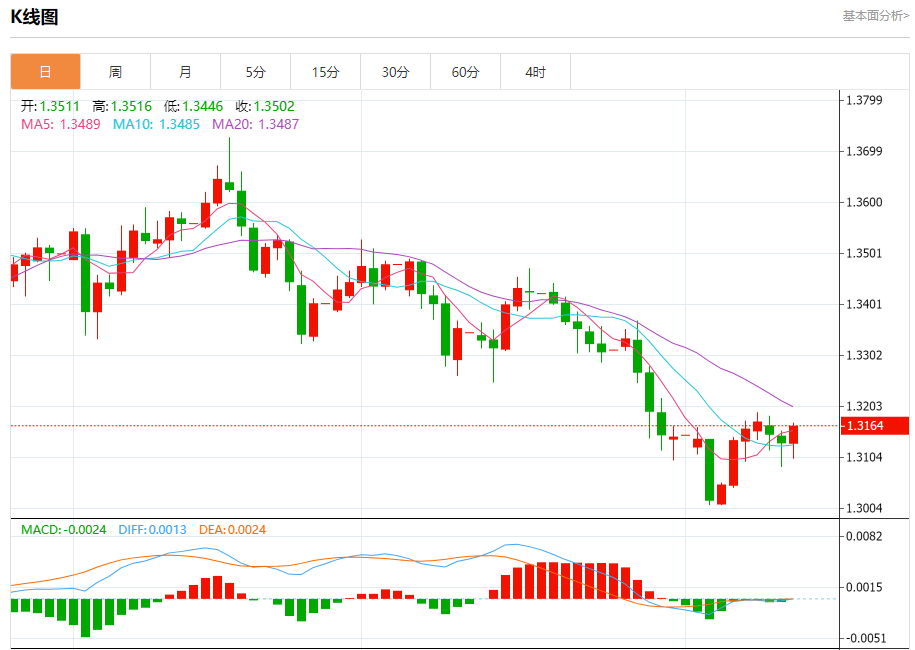Click the MA5: 1.3489 label

click(x=61, y=124)
